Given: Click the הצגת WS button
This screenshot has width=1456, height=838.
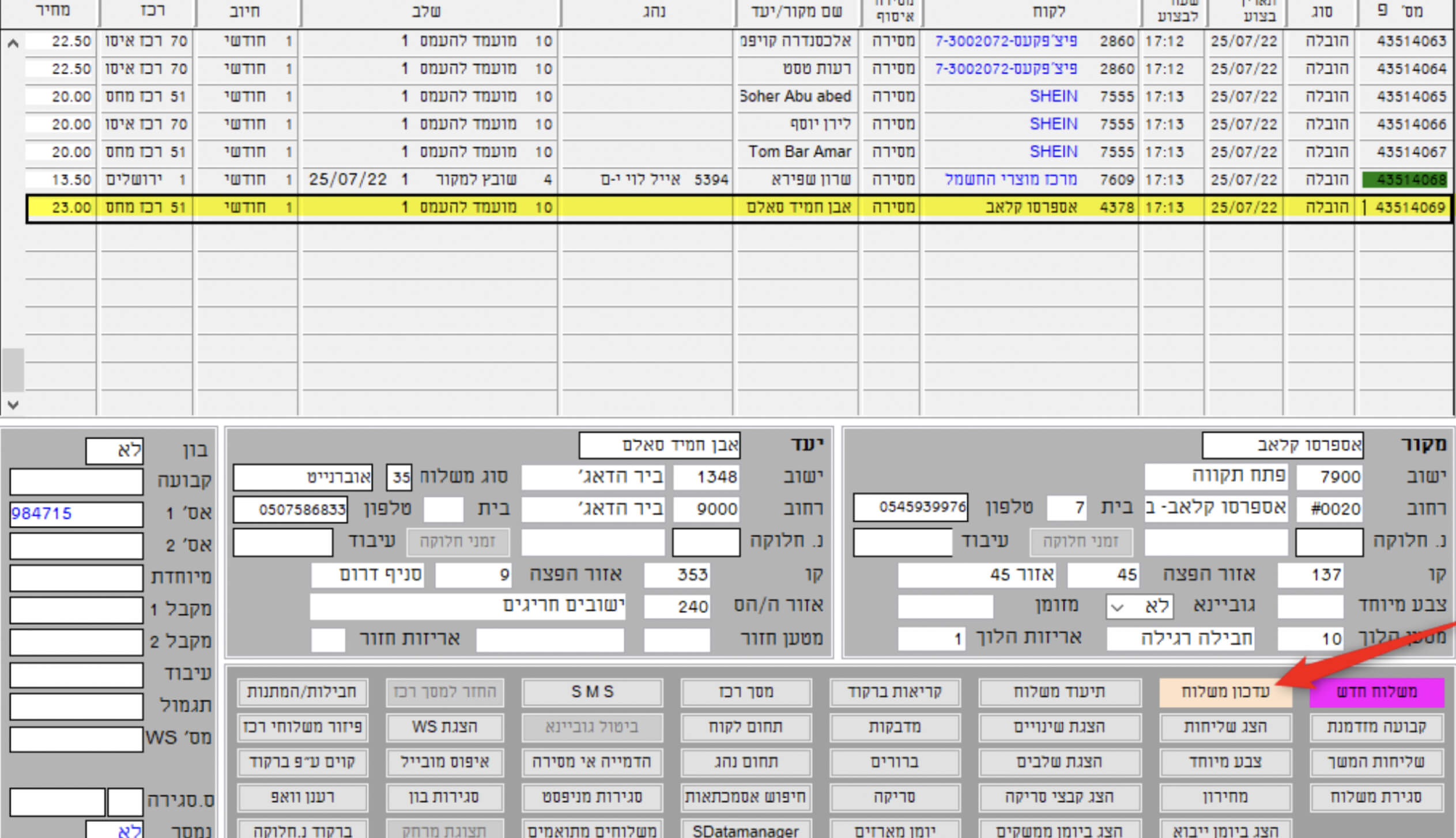Looking at the screenshot, I should click(444, 727).
